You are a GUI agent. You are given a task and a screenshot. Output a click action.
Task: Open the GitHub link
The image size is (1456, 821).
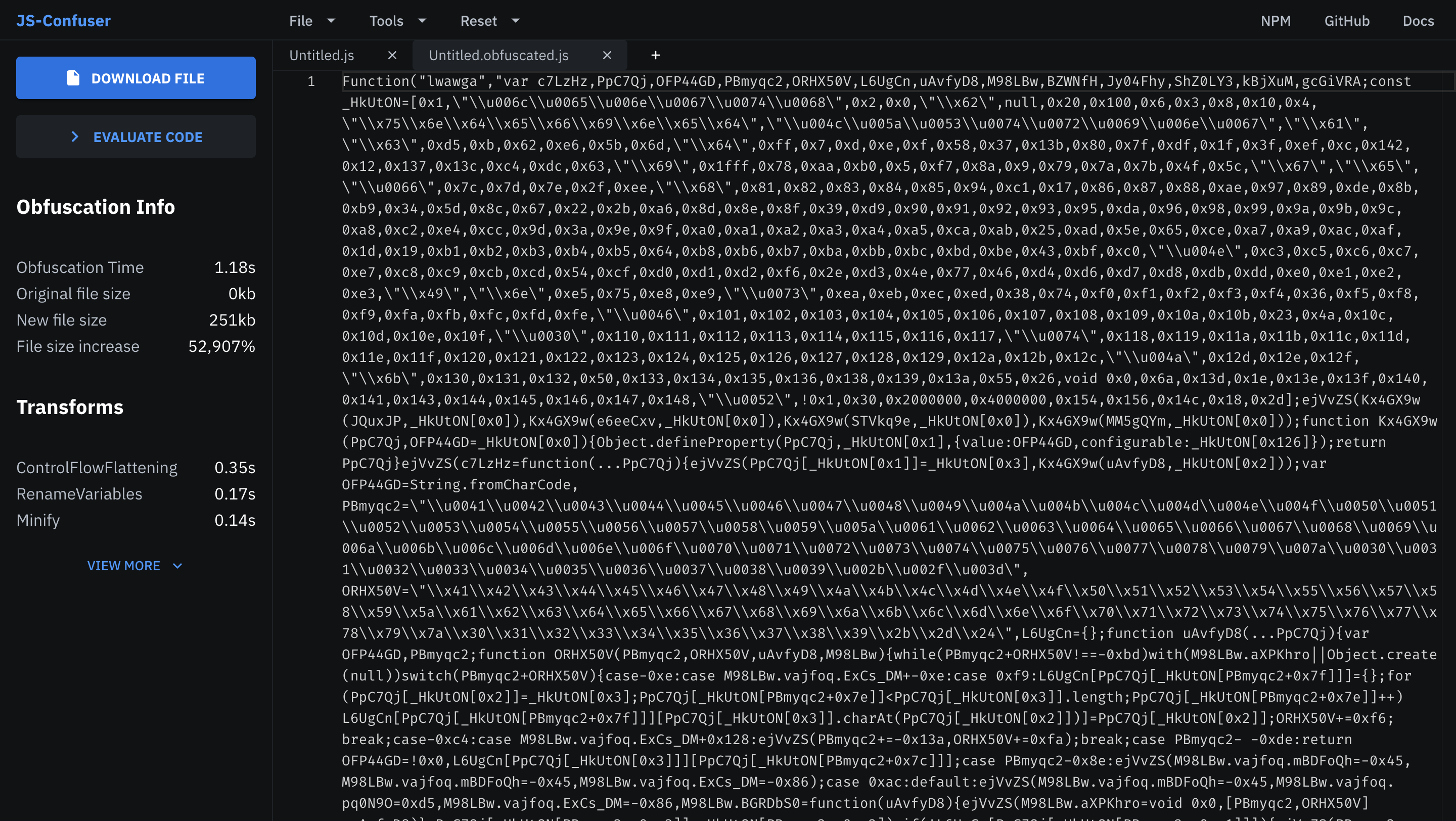coord(1346,21)
